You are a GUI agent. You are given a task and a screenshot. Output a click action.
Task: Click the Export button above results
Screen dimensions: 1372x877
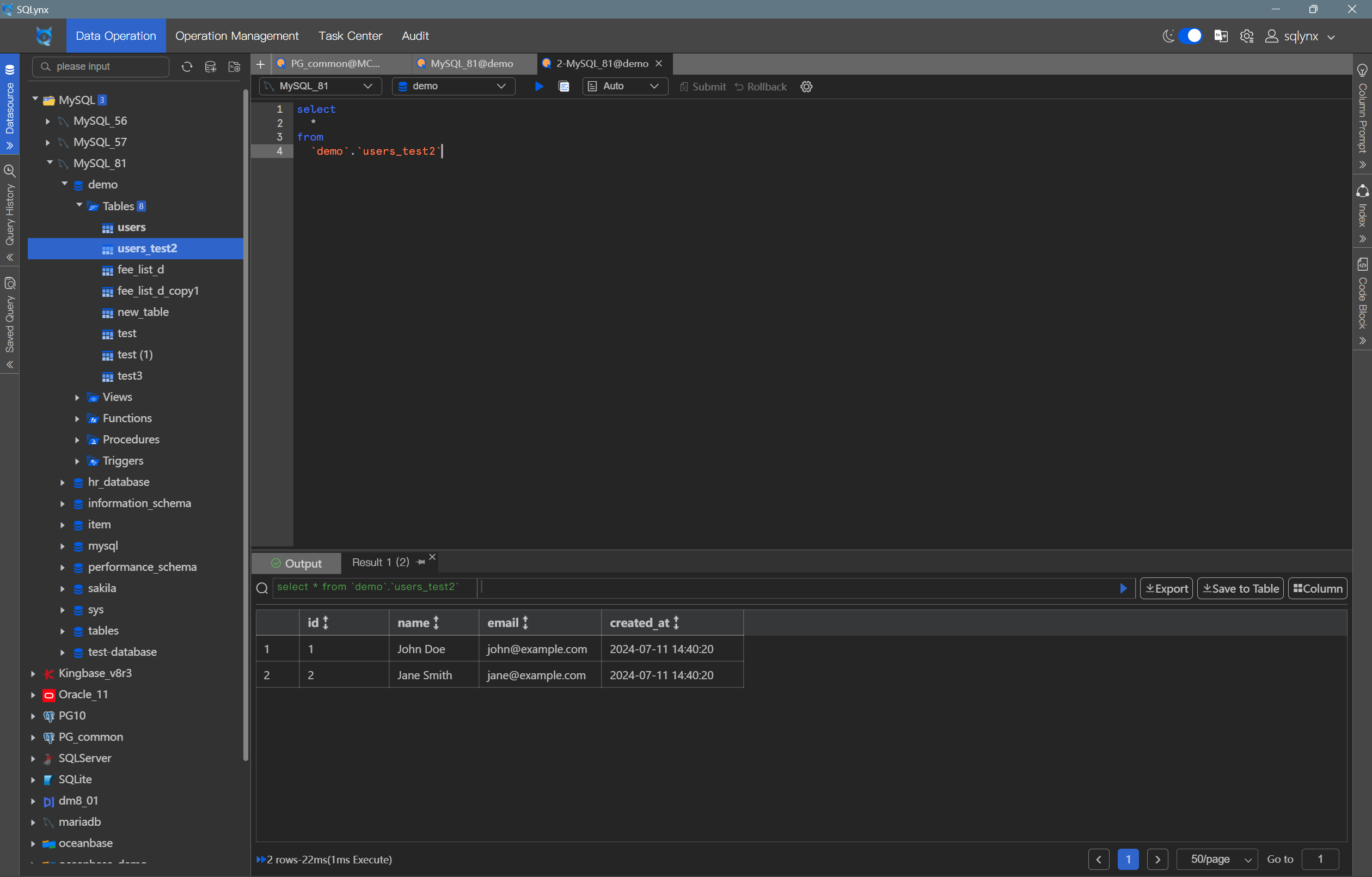[x=1166, y=588]
